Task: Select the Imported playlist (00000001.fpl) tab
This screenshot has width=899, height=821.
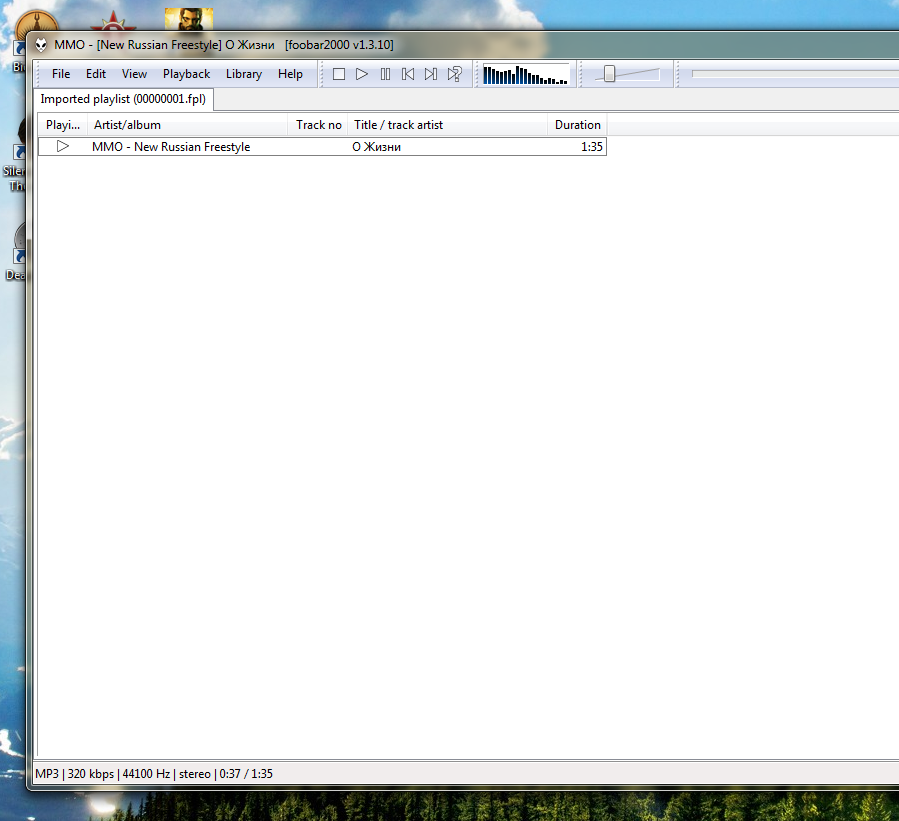Action: pyautogui.click(x=123, y=99)
